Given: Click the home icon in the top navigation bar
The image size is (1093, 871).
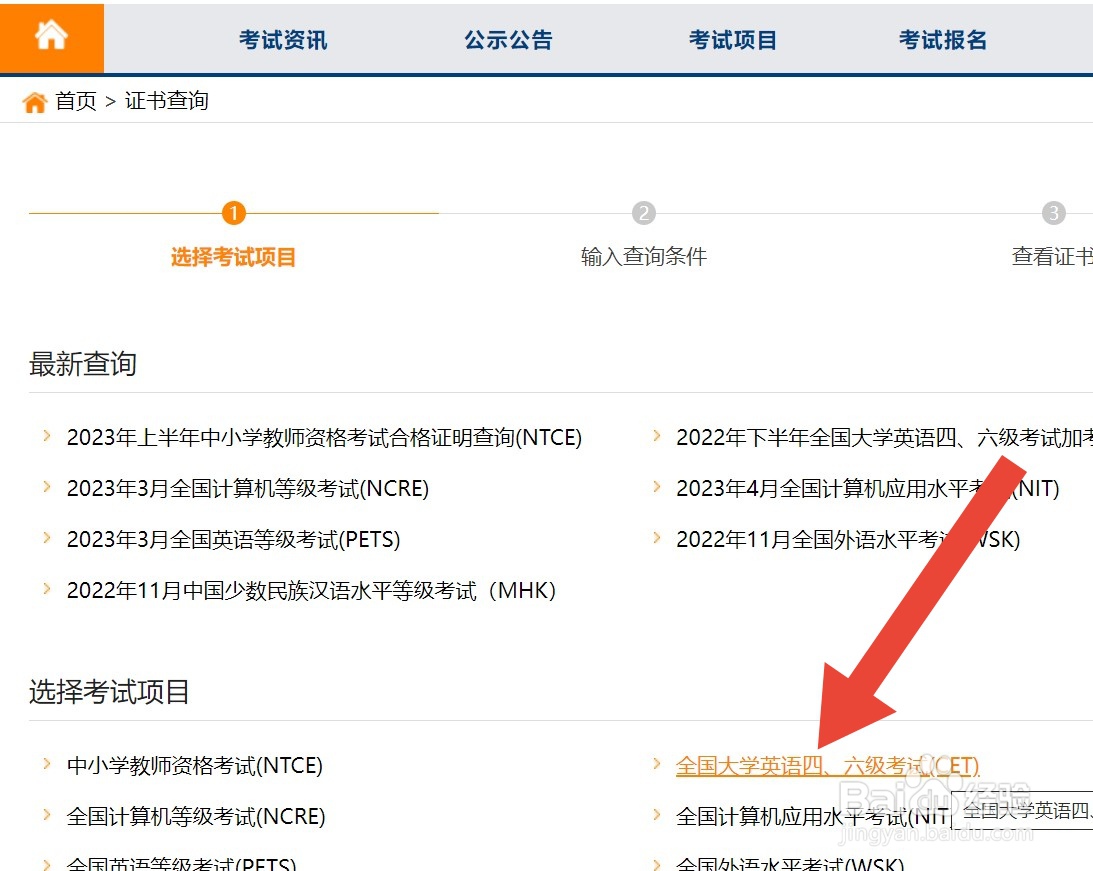Looking at the screenshot, I should pyautogui.click(x=51, y=37).
